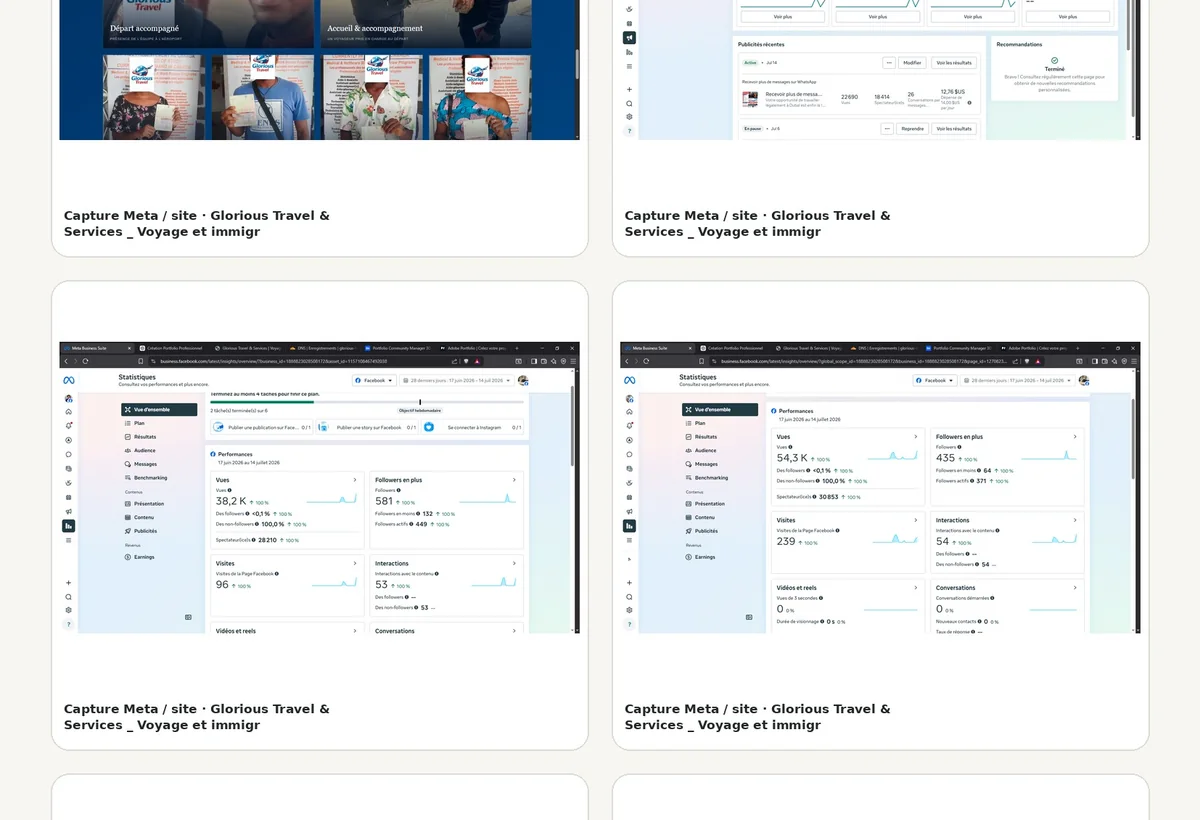Viewport: 1200px width, 820px height.
Task: In the 54,3 K screenshot, click the sidebar search icon
Action: tap(629, 597)
